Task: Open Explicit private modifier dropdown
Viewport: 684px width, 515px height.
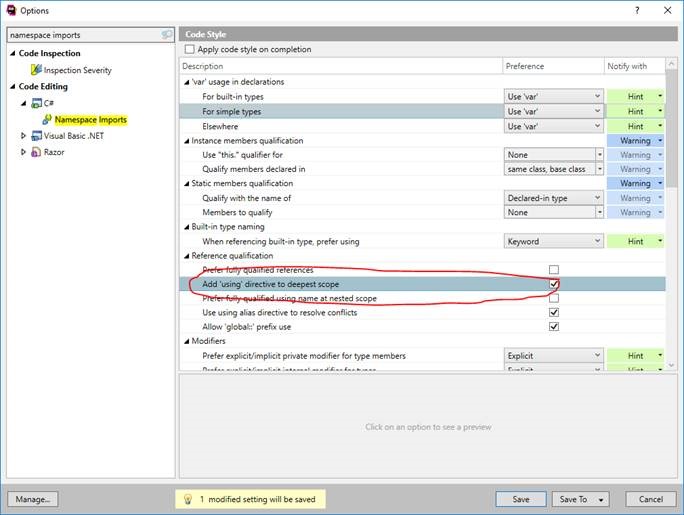Action: point(554,356)
